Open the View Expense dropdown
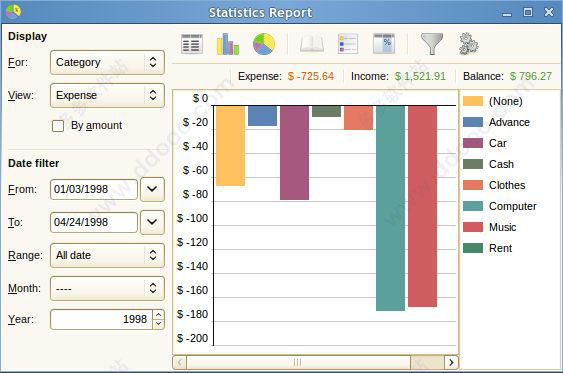 pos(107,95)
